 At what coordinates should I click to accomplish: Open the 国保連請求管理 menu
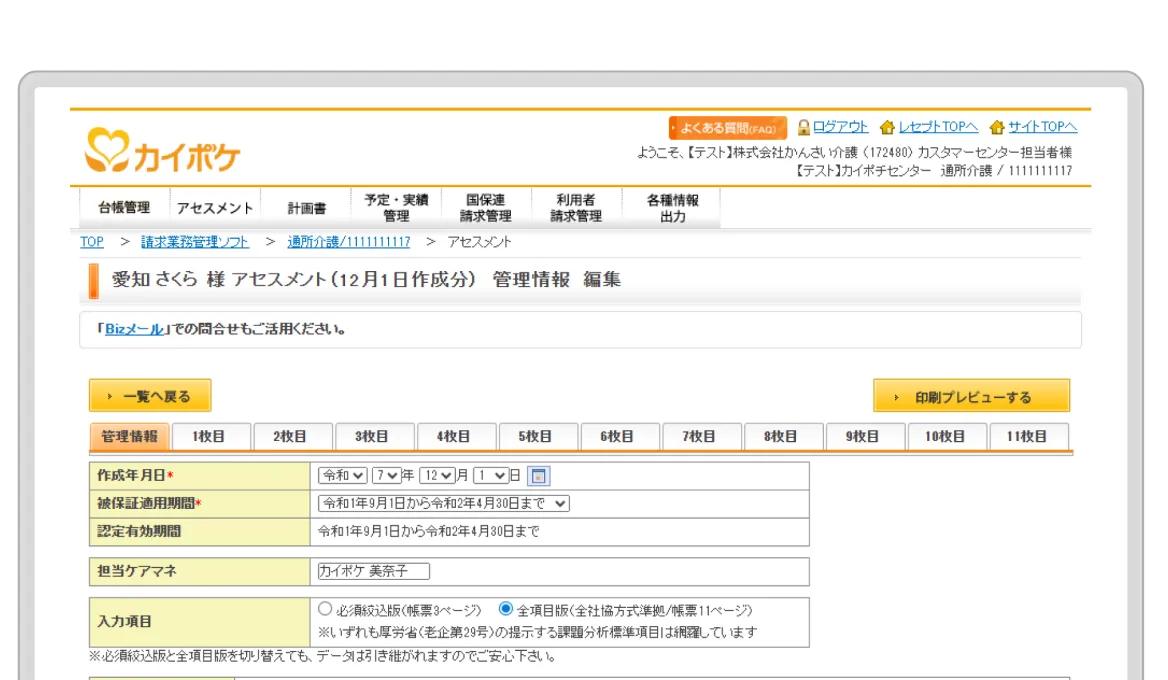[x=485, y=208]
